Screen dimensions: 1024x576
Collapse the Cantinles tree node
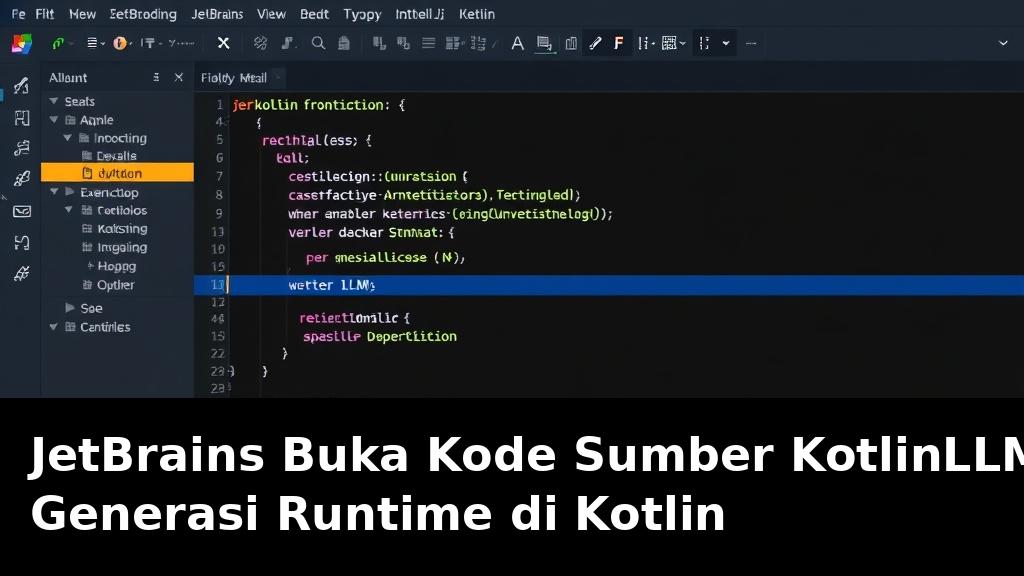coord(54,327)
